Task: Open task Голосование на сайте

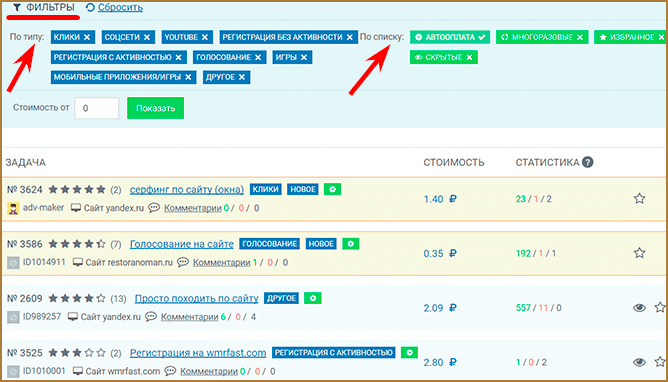Action: 181,244
